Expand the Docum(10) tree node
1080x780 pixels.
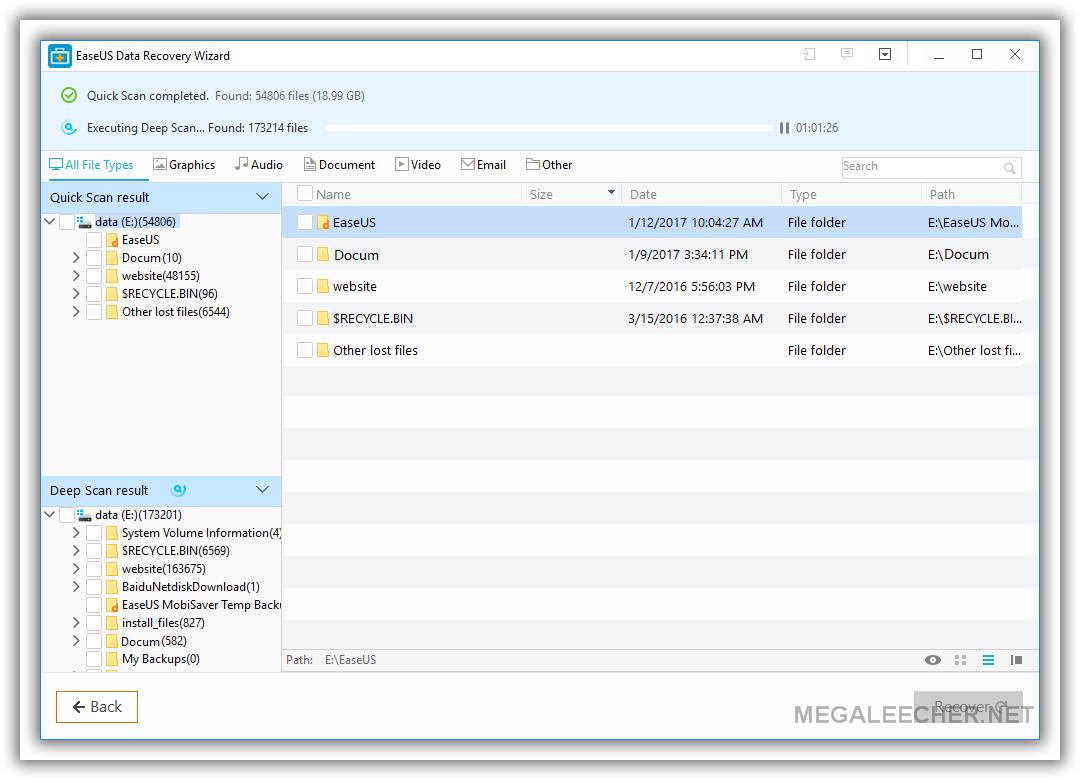click(76, 258)
